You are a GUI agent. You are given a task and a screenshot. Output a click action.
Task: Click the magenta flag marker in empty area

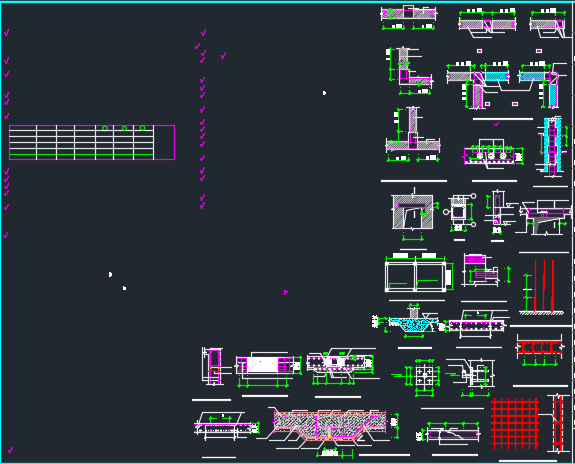pos(286,292)
